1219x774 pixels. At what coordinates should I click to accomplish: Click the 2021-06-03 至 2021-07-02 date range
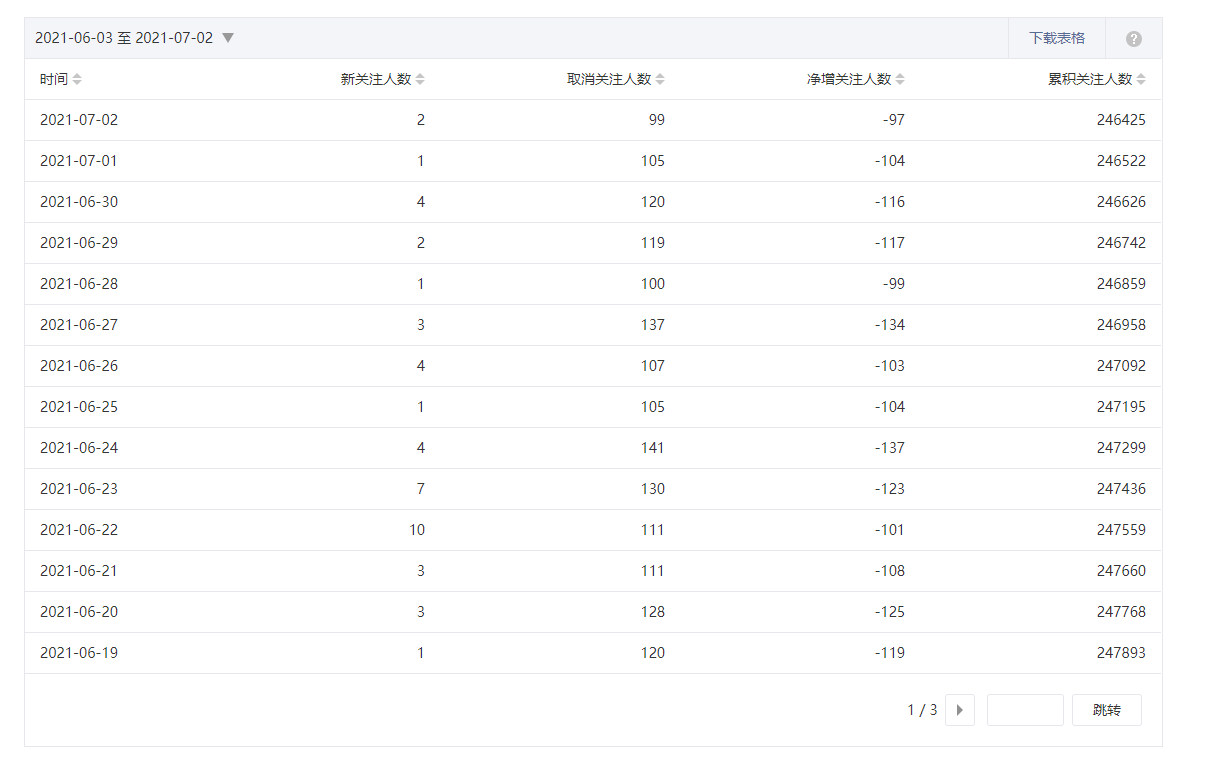tap(124, 38)
